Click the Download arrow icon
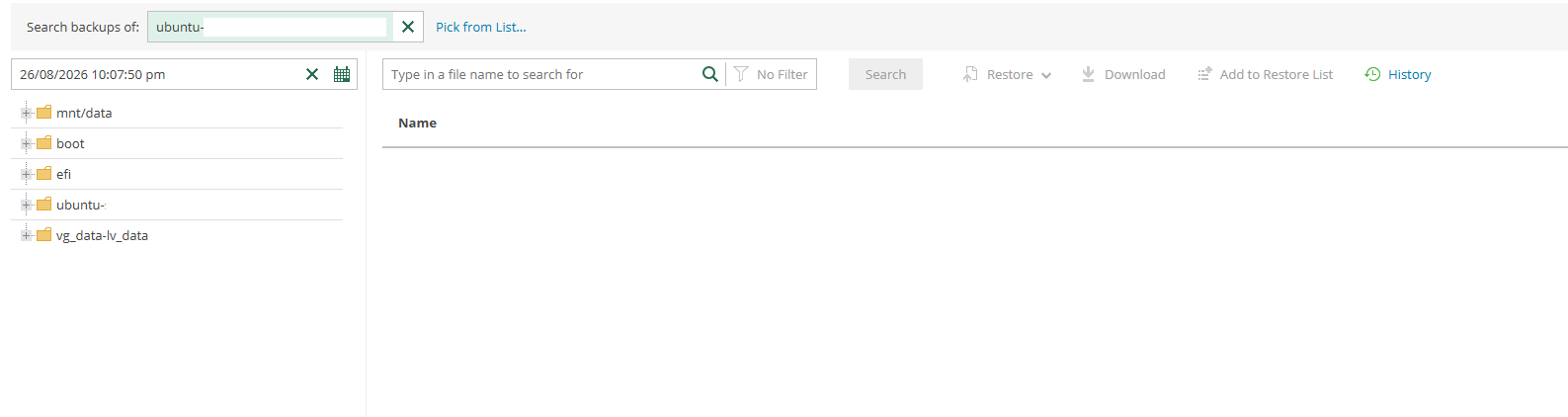The height and width of the screenshot is (417, 1568). pos(1088,74)
